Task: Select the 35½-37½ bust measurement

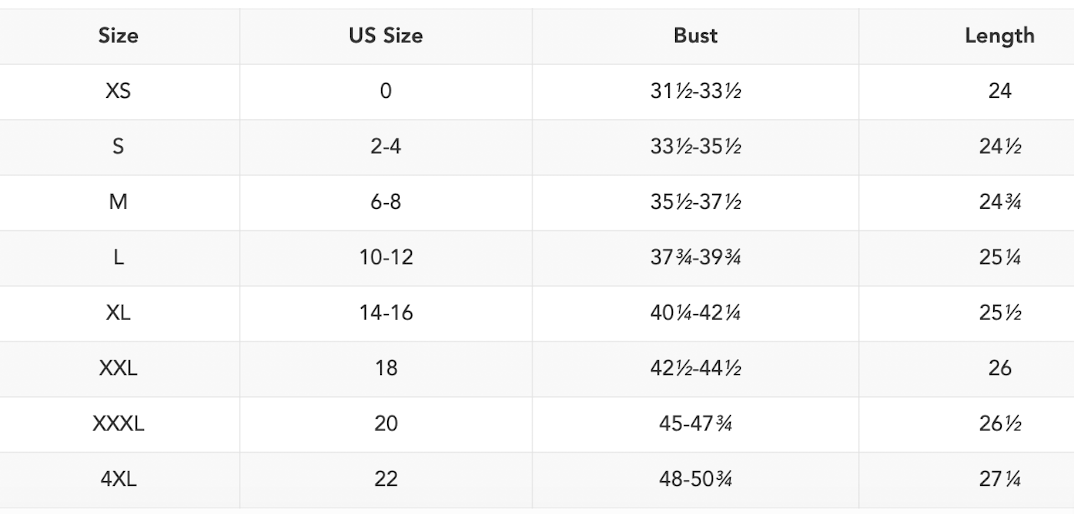Action: tap(695, 203)
